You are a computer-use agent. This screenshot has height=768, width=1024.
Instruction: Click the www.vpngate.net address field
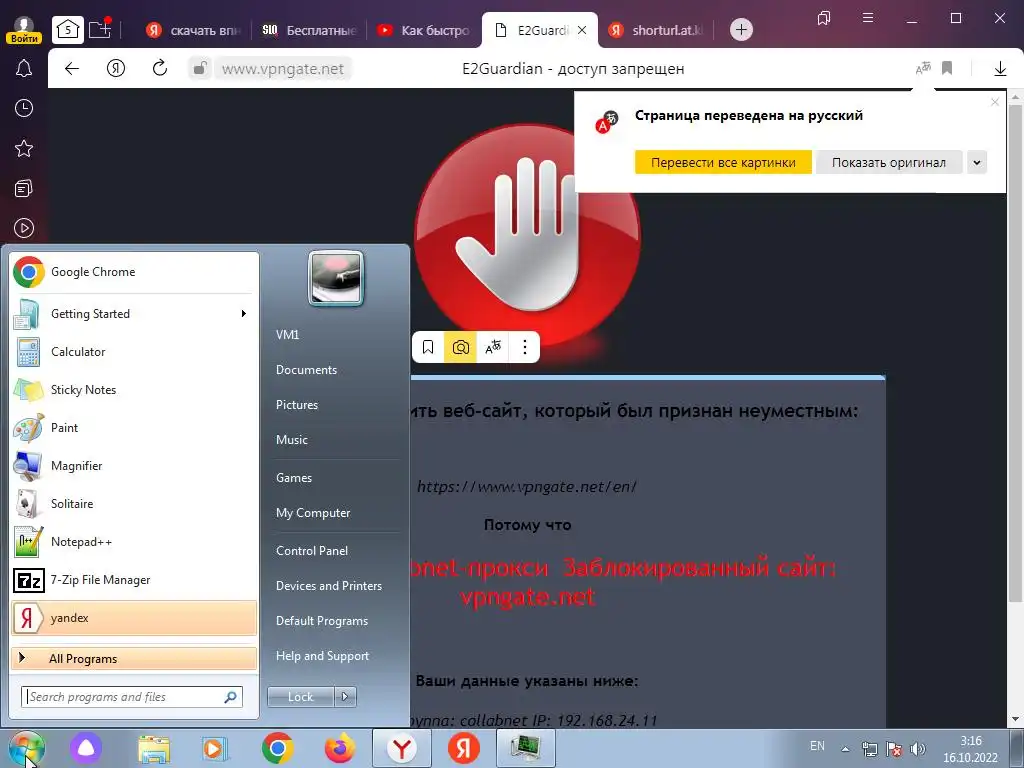tap(282, 69)
